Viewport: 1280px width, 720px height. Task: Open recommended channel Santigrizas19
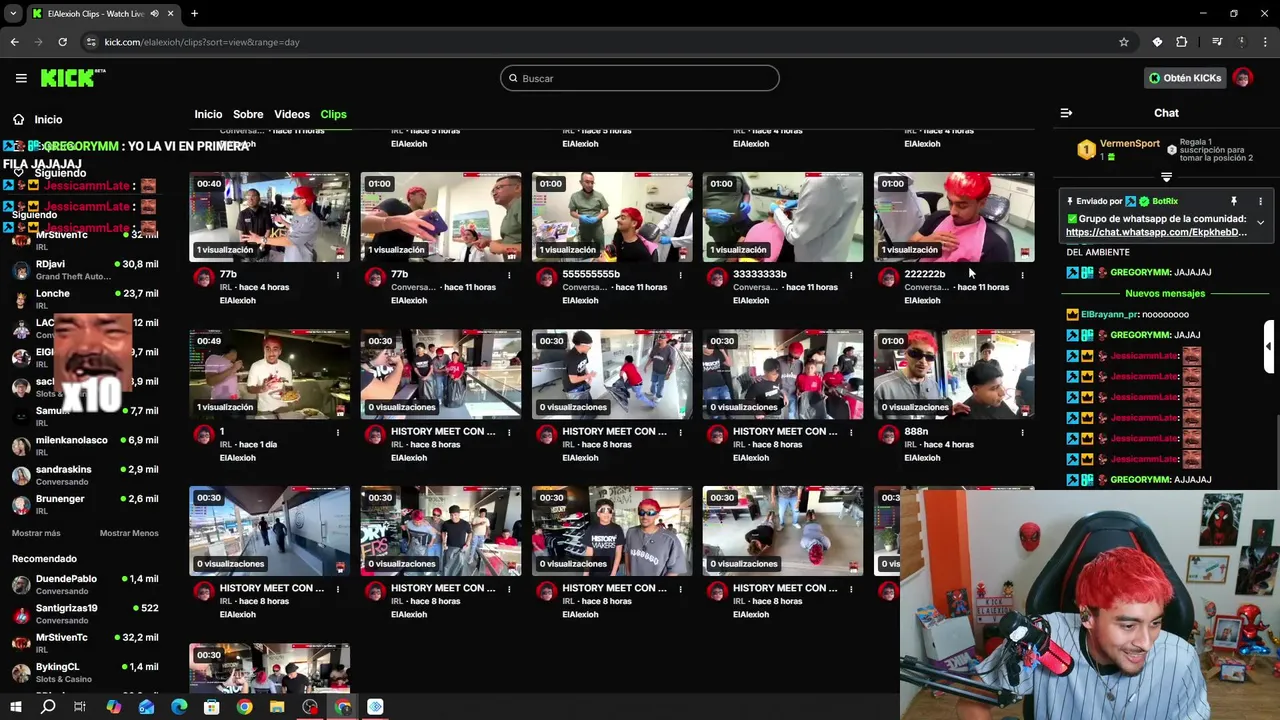(85, 613)
